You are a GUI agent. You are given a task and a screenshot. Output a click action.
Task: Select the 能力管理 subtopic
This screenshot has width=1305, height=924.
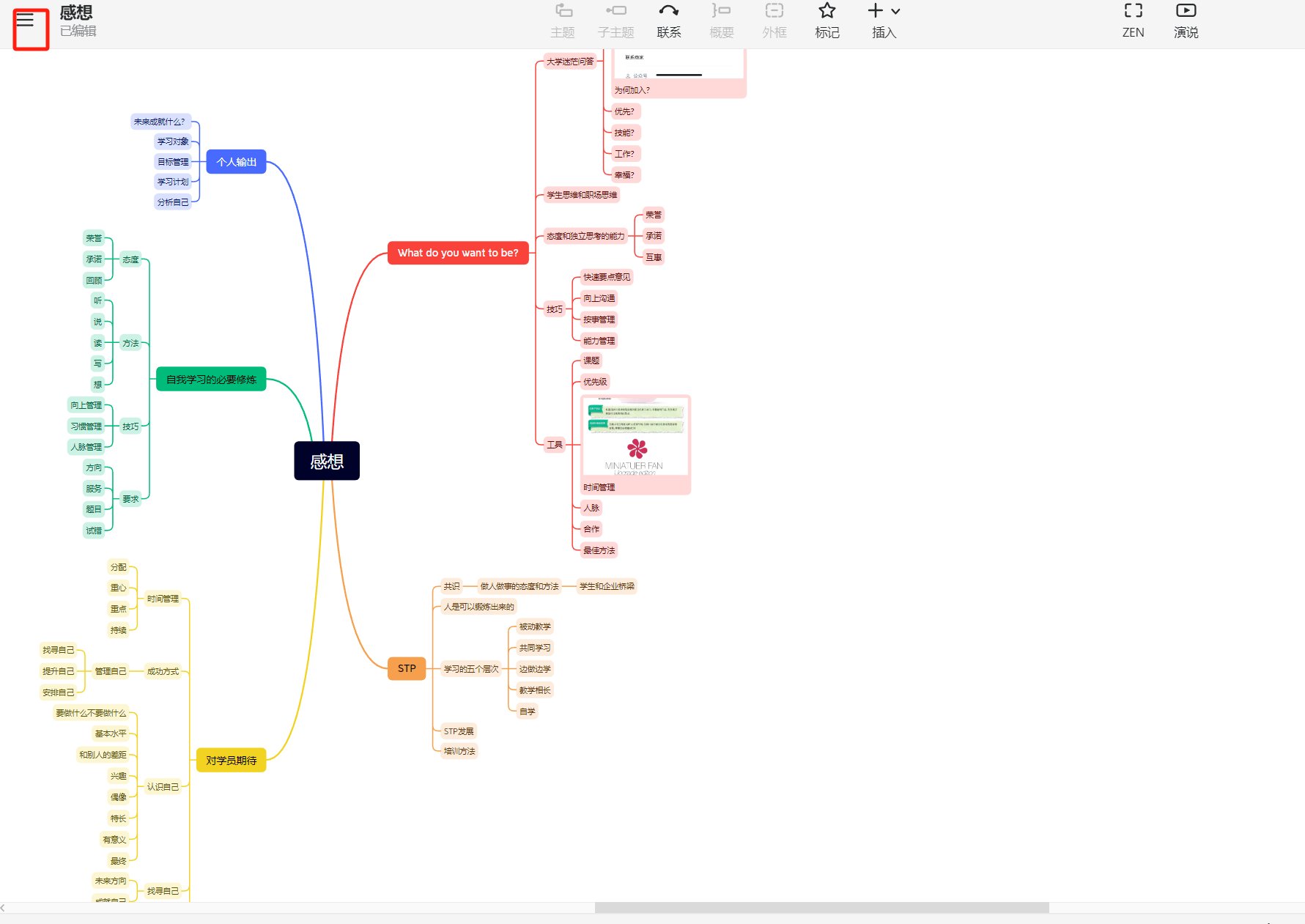pos(599,341)
